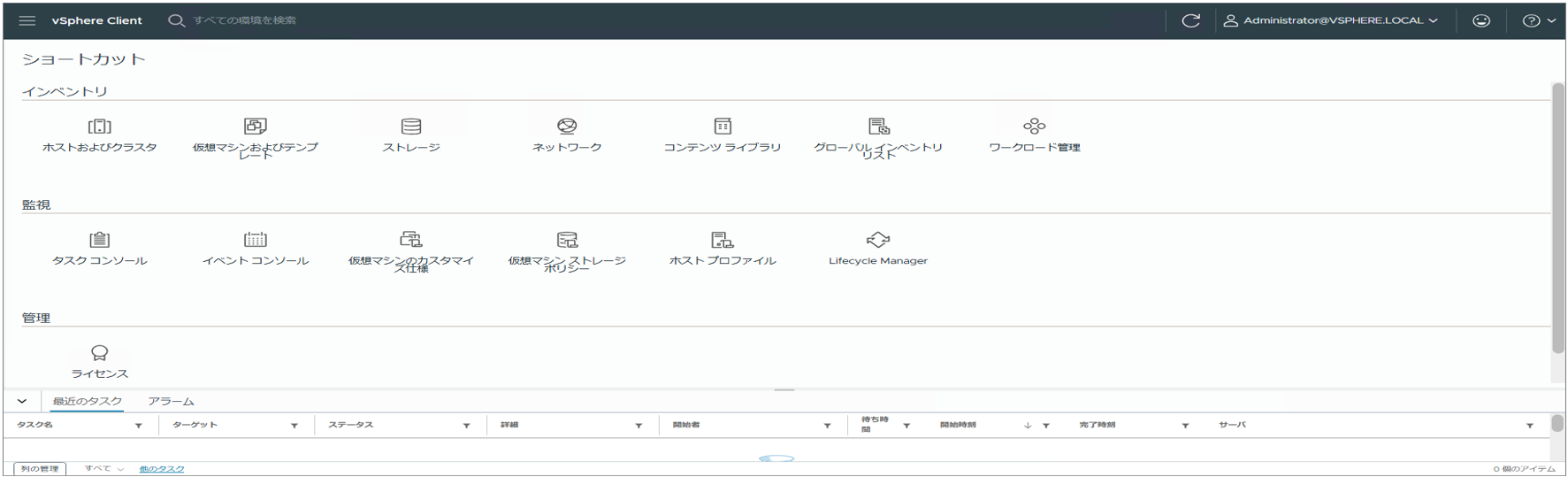Open the hamburger navigation menu
Viewport: 1568px width, 477px height.
coord(27,20)
